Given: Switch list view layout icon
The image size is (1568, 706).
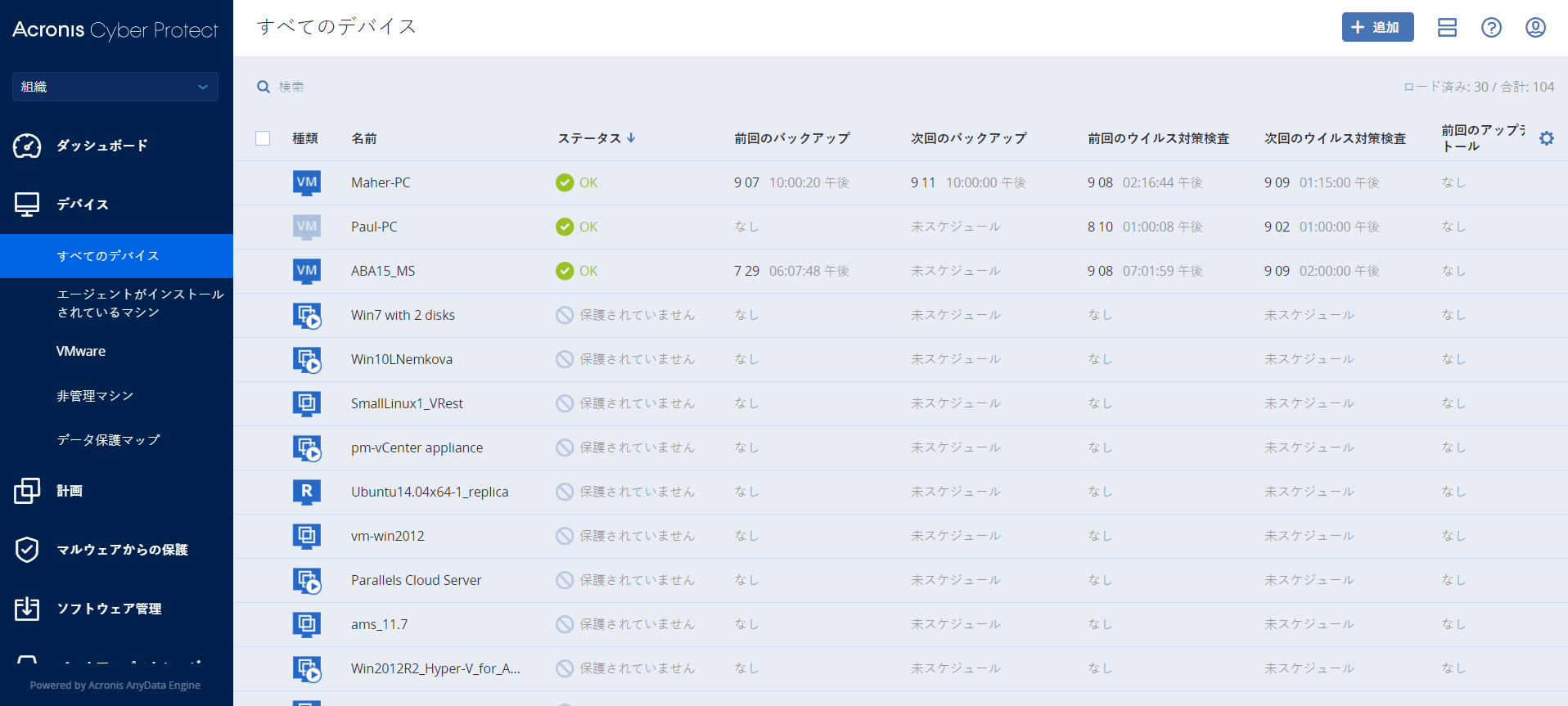Looking at the screenshot, I should pos(1447,28).
